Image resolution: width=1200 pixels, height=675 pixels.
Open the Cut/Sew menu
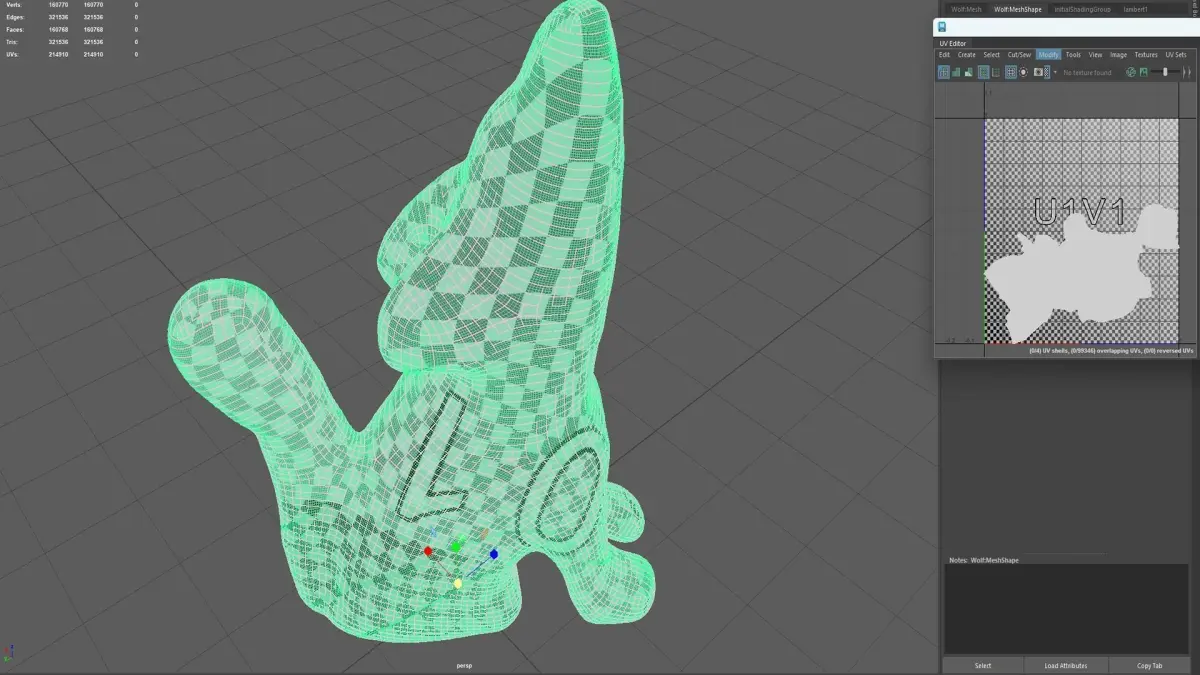point(1019,55)
